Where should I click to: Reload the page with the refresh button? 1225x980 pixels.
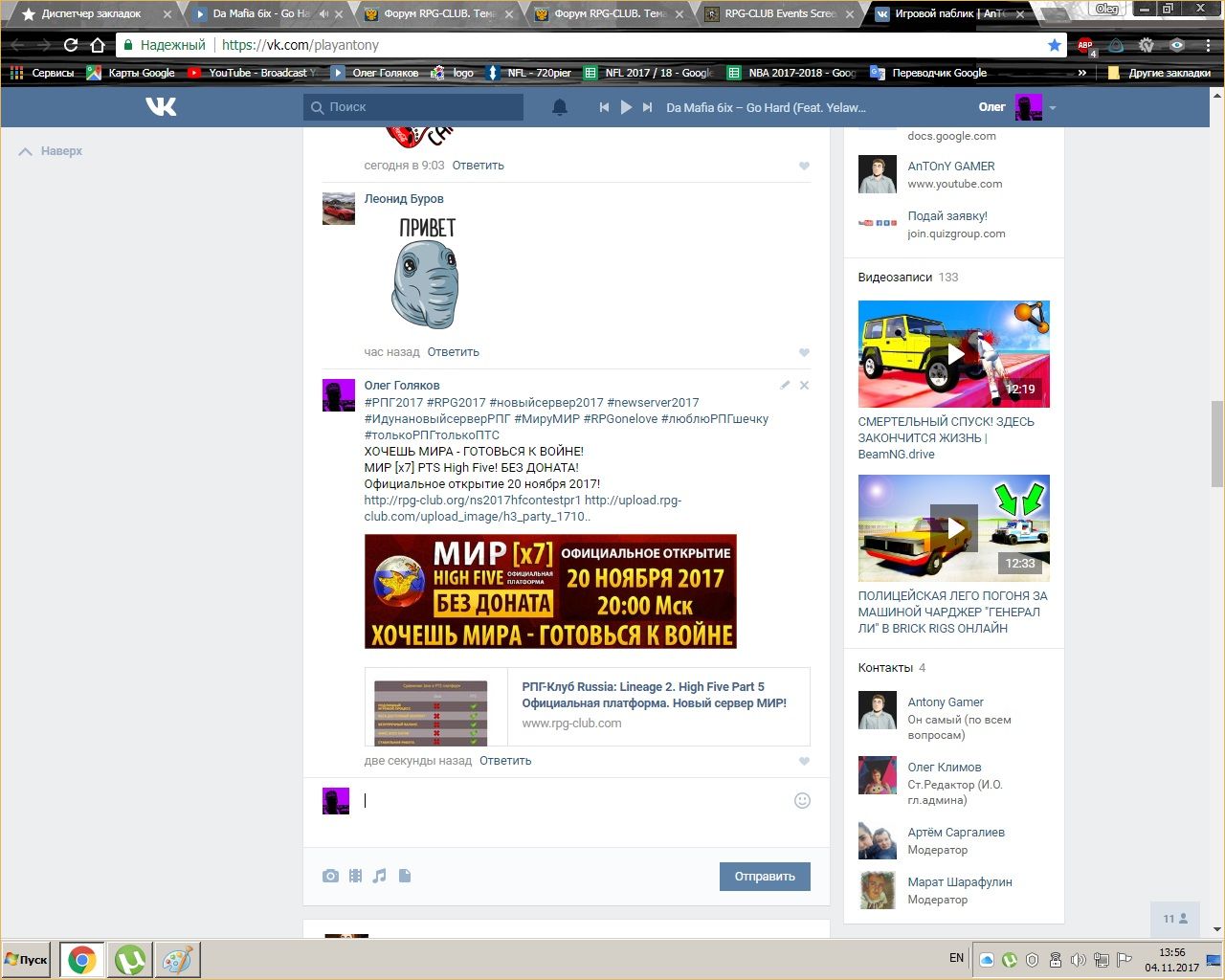(70, 45)
